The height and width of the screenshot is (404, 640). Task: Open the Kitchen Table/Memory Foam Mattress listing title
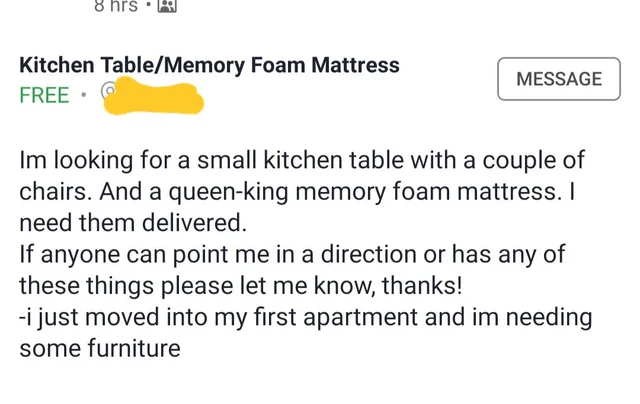[x=209, y=65]
